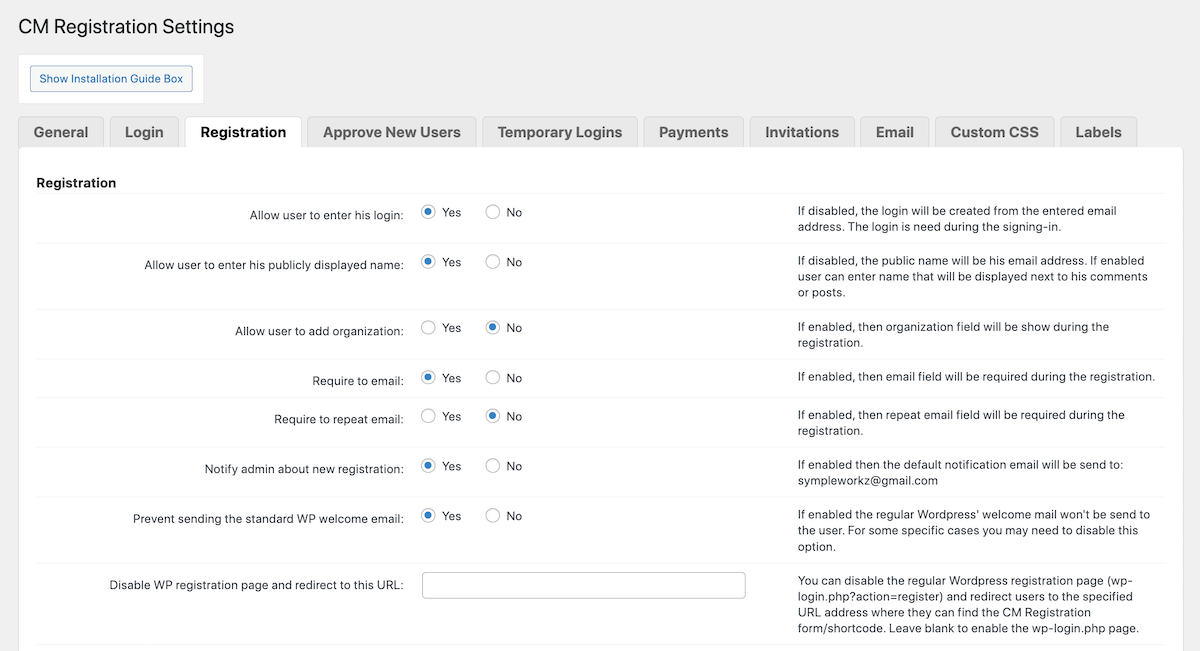Click 'Prevent sending the standard WP welcome email:' label
The height and width of the screenshot is (651, 1200).
269,519
